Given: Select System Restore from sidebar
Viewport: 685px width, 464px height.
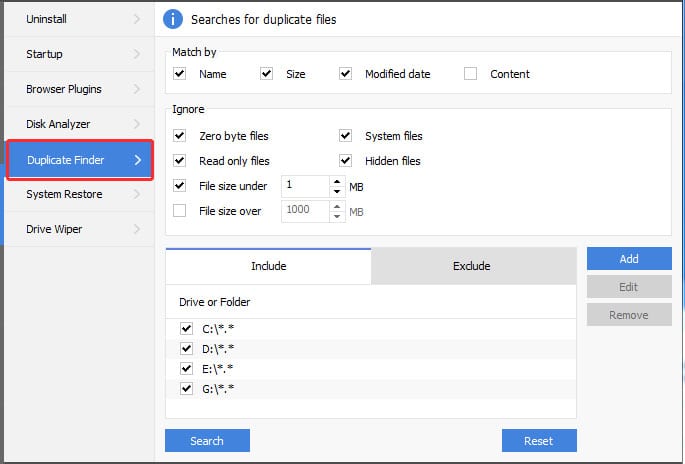Looking at the screenshot, I should coord(64,194).
